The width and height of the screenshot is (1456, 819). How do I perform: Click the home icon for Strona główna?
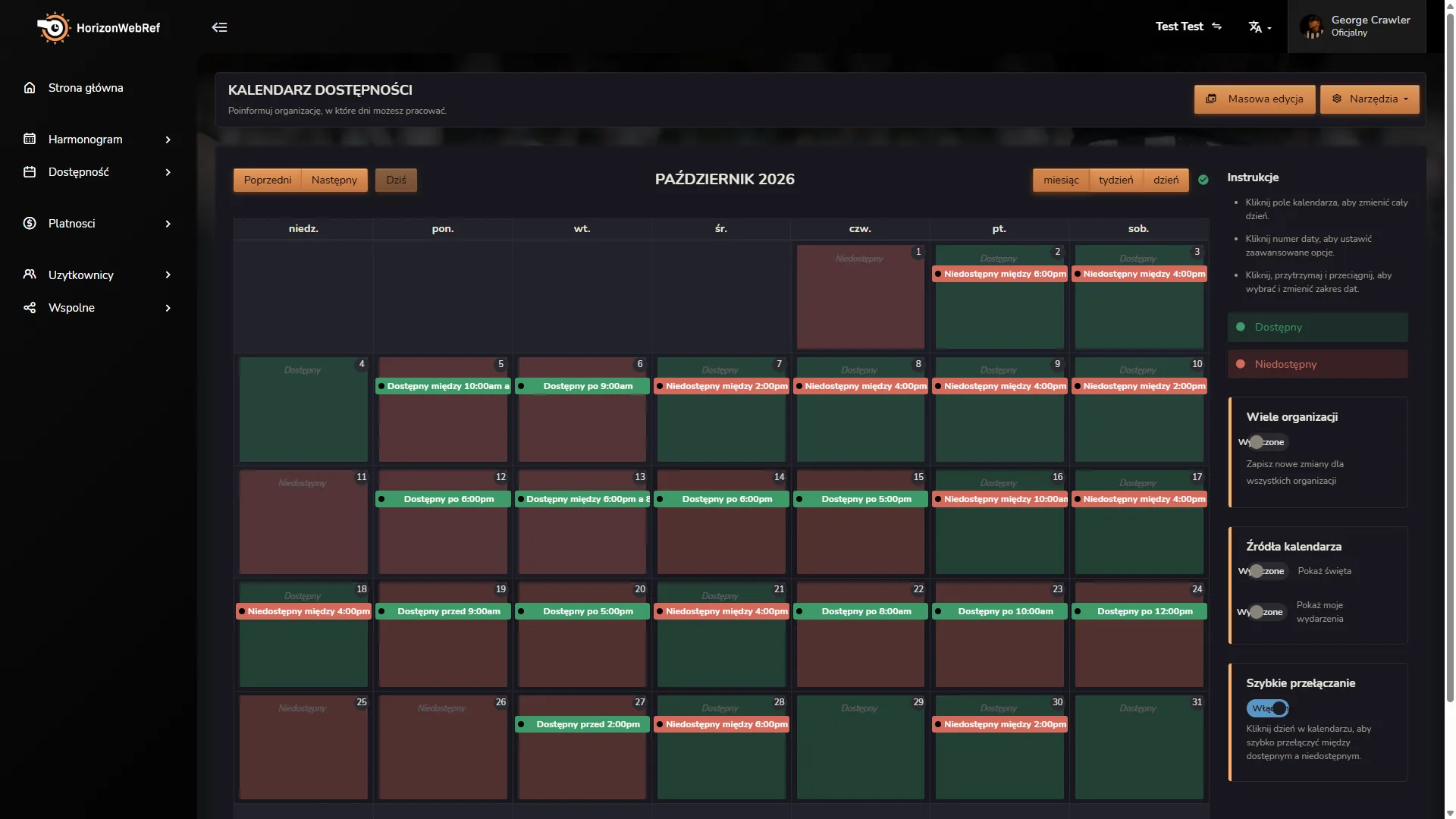(30, 88)
